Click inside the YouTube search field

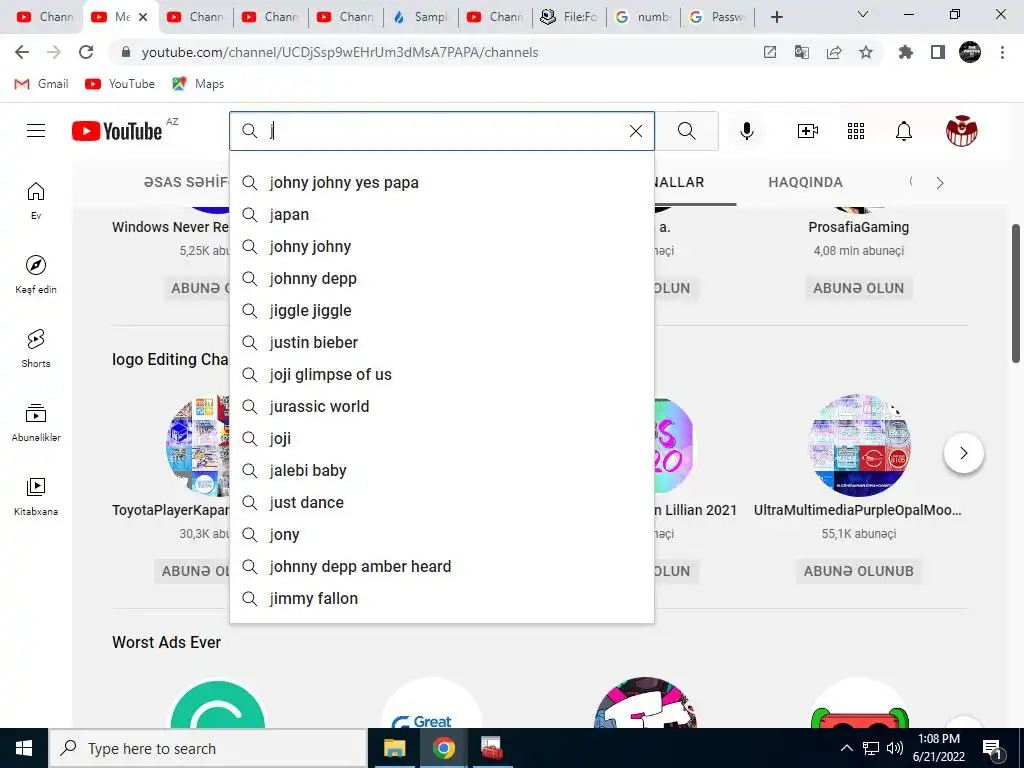coord(444,131)
